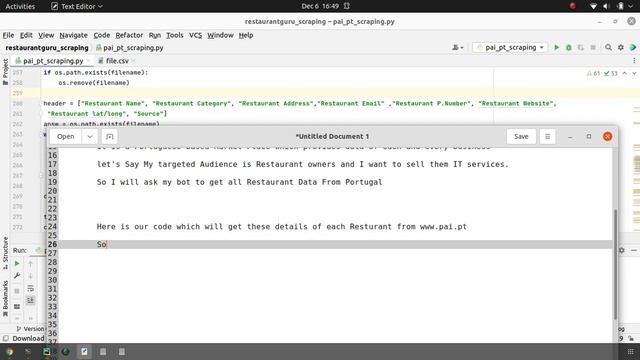The height and width of the screenshot is (360, 640).
Task: Click the JetBrains Toolbox arrow icon
Action: [x=633, y=48]
